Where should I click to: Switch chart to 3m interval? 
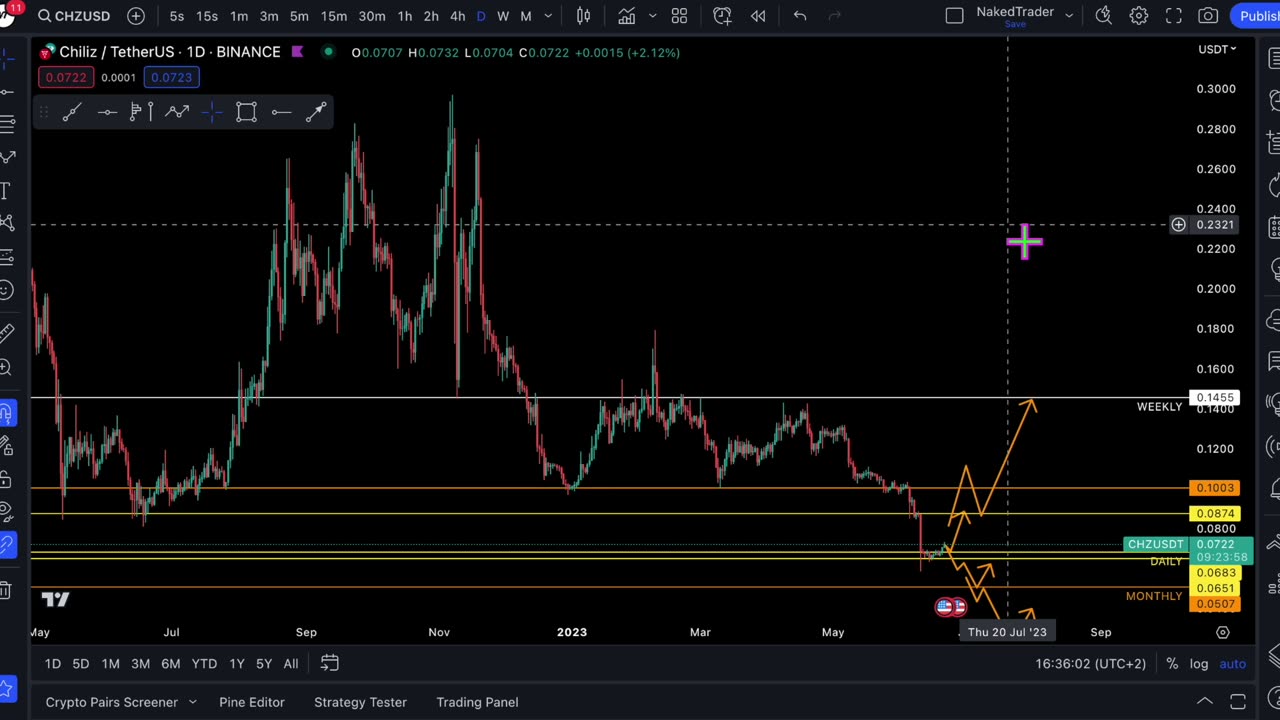pyautogui.click(x=269, y=16)
